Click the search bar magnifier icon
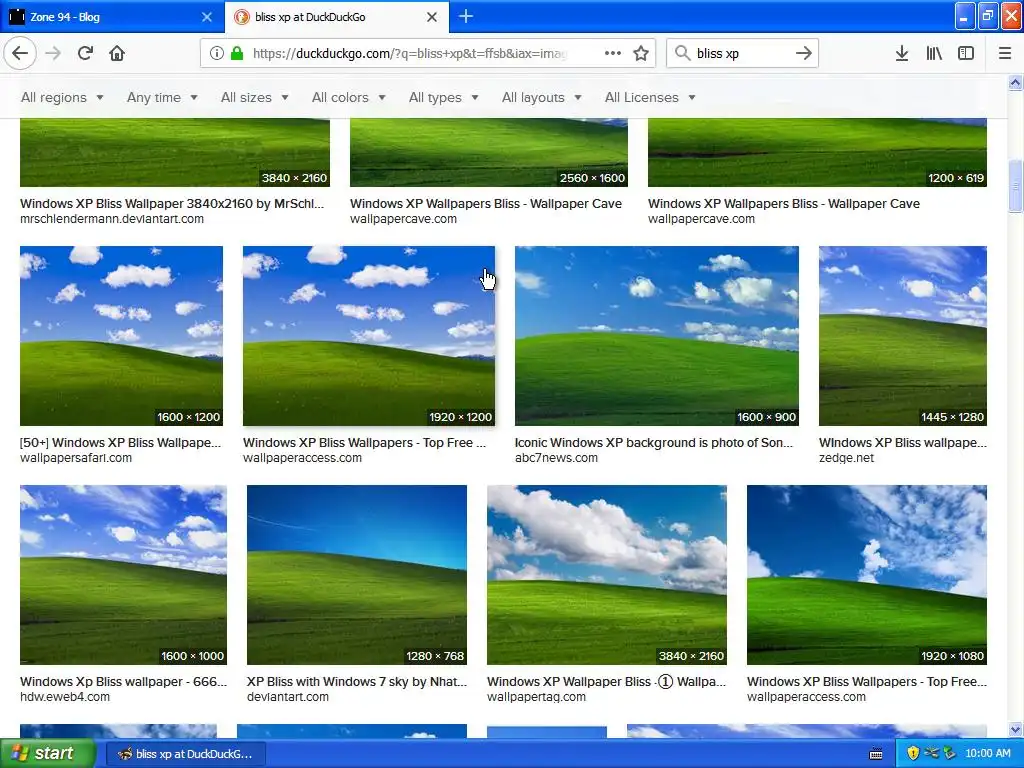Viewport: 1024px width, 768px height. pyautogui.click(x=682, y=53)
